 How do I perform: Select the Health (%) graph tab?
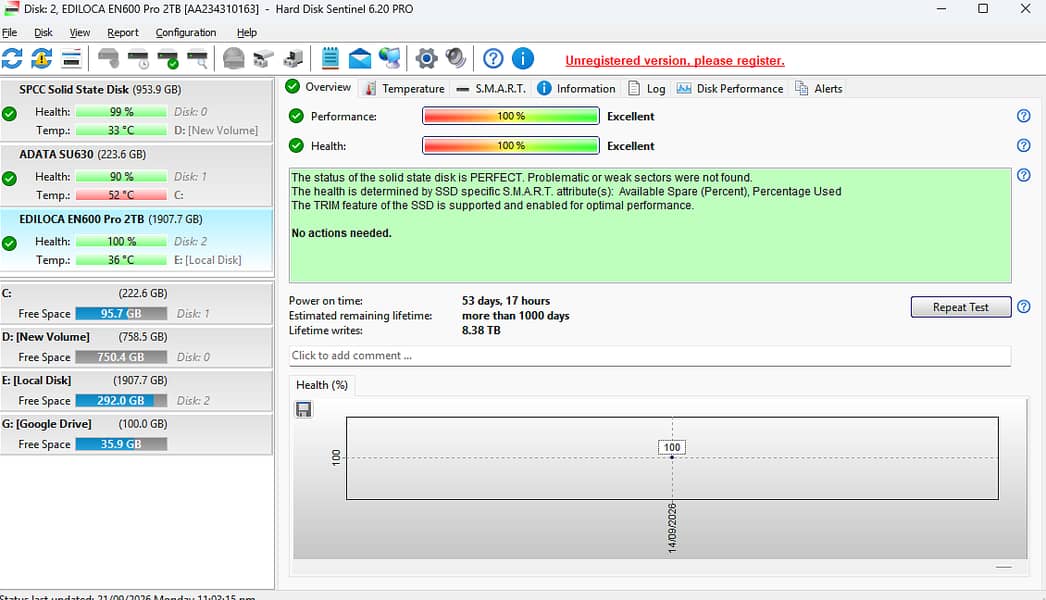pos(322,385)
